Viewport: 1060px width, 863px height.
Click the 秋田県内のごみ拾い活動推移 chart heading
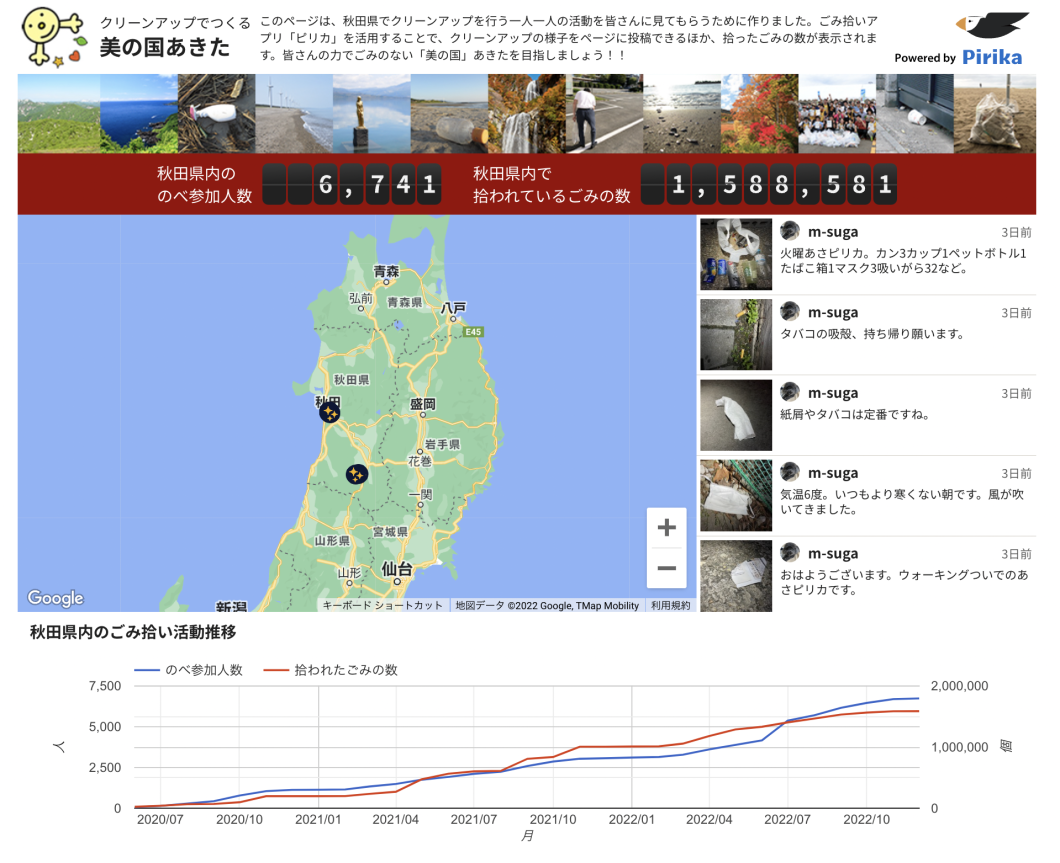(x=133, y=632)
